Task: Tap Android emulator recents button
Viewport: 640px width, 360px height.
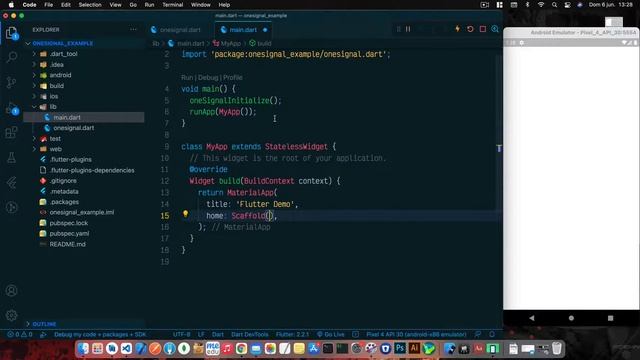Action: pos(610,318)
